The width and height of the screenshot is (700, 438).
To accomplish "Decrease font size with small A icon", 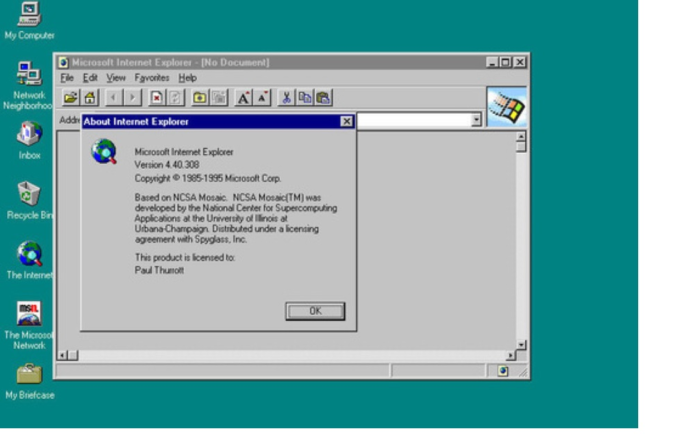I will pyautogui.click(x=262, y=97).
